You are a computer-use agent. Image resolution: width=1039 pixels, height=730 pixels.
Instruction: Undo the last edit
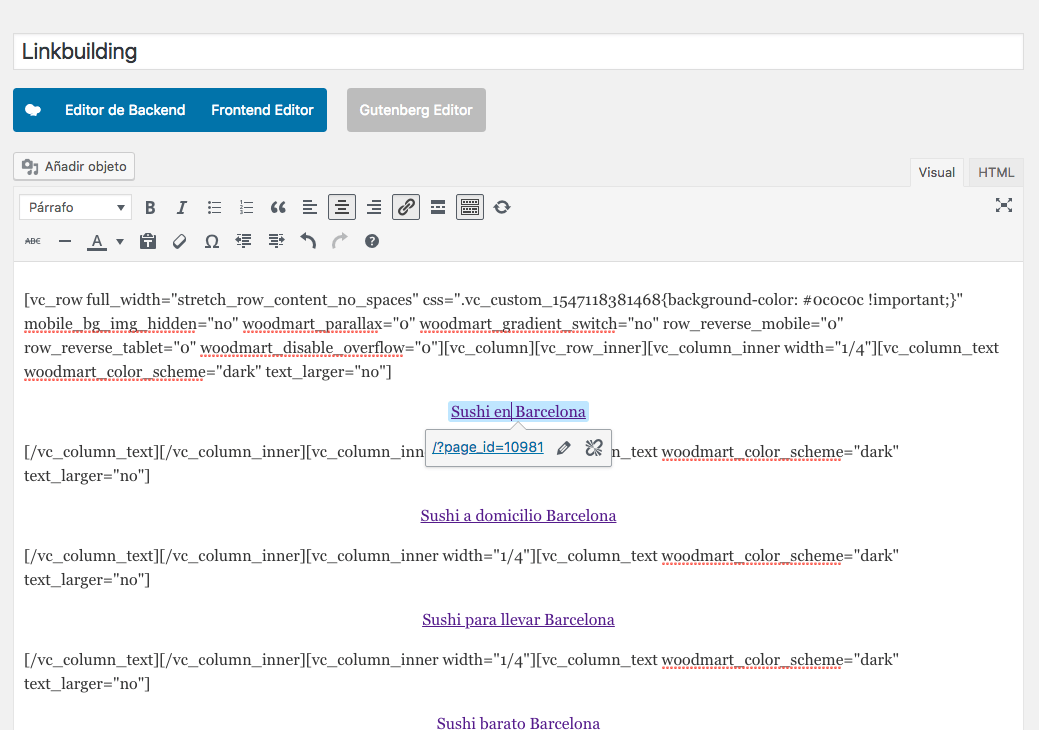pyautogui.click(x=308, y=241)
